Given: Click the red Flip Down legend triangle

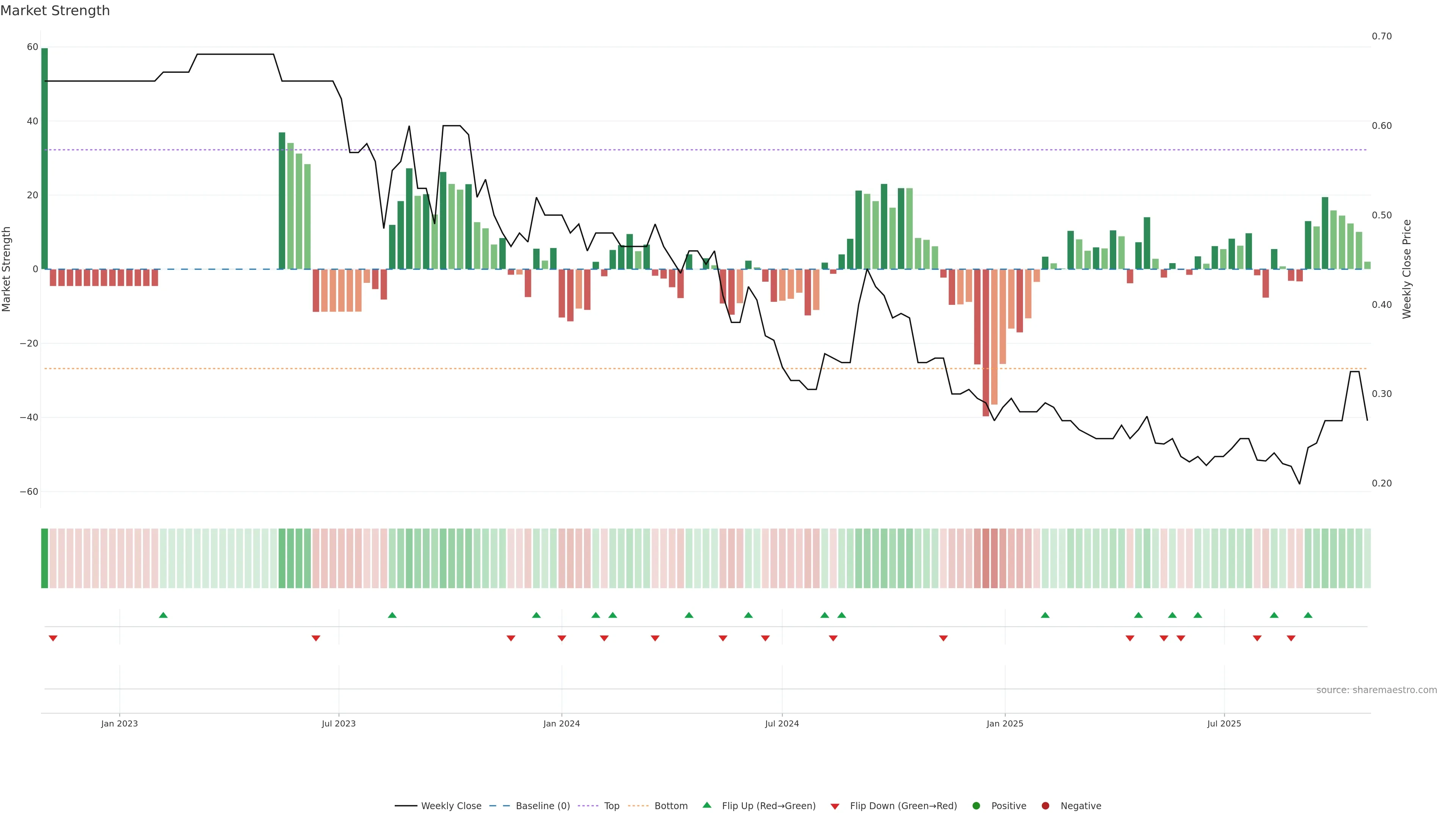Looking at the screenshot, I should 835,806.
